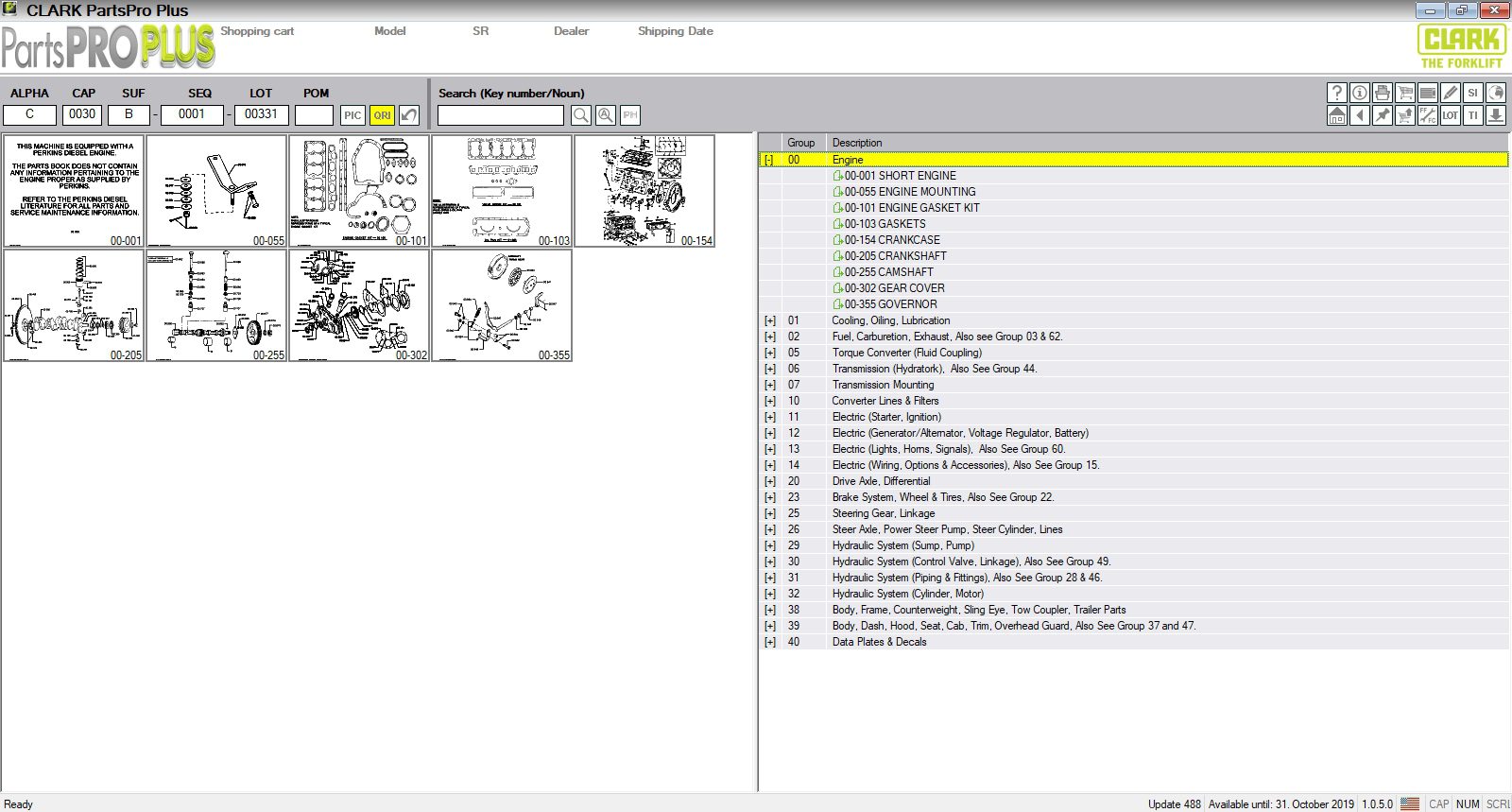1512x812 pixels.
Task: Click the undo arrow icon
Action: 409,115
